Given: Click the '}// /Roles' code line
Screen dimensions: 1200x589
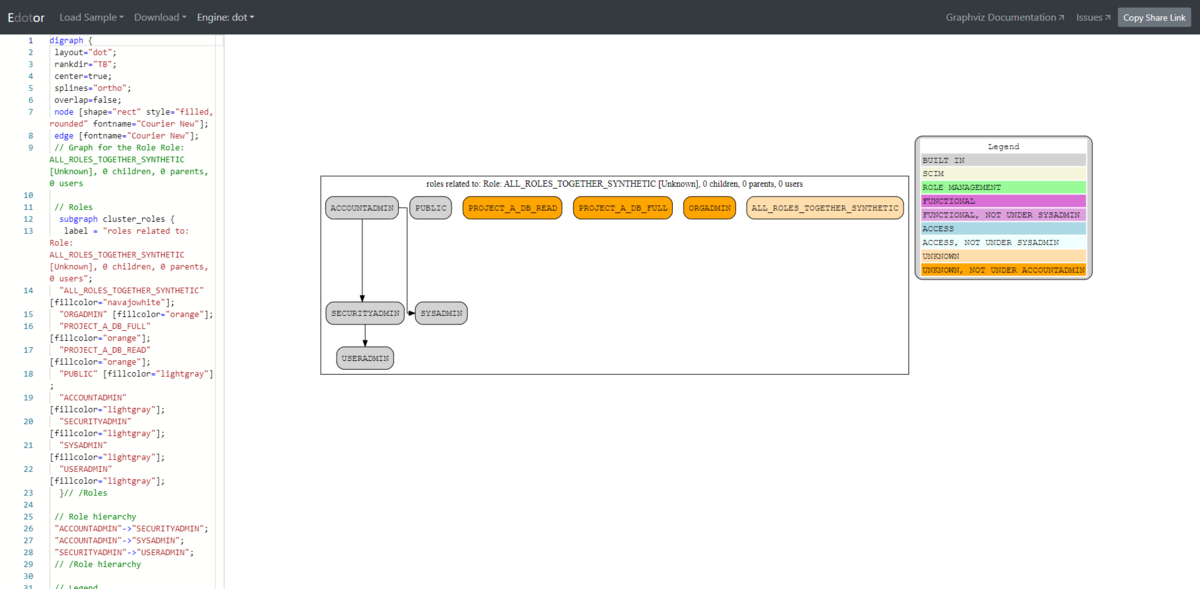Looking at the screenshot, I should tap(83, 493).
